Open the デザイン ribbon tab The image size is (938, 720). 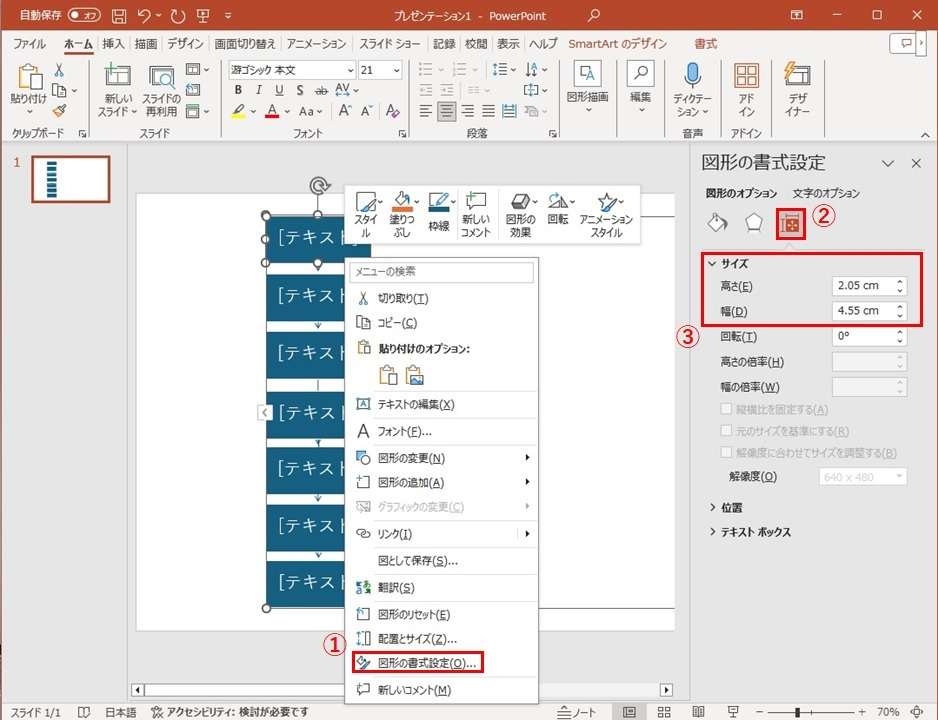click(x=184, y=44)
